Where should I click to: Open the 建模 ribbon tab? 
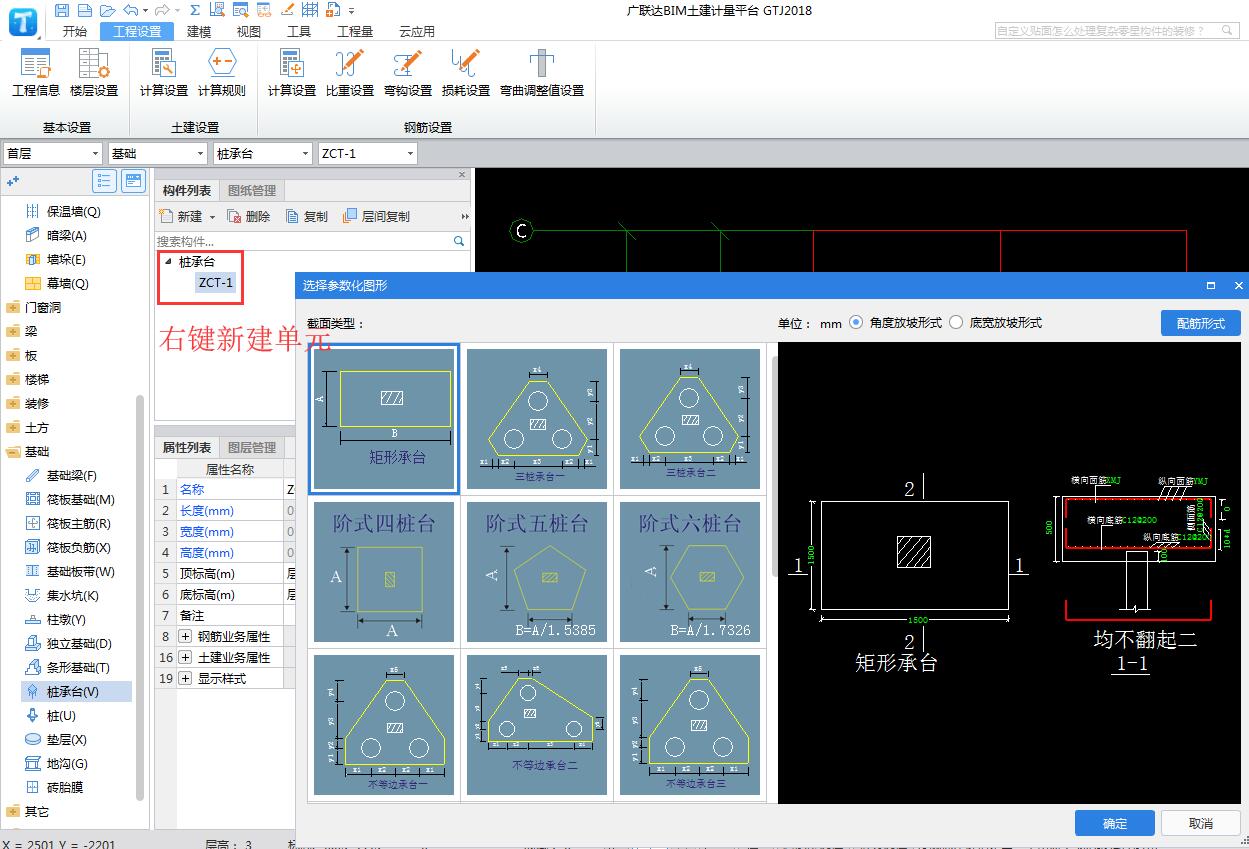pos(199,31)
